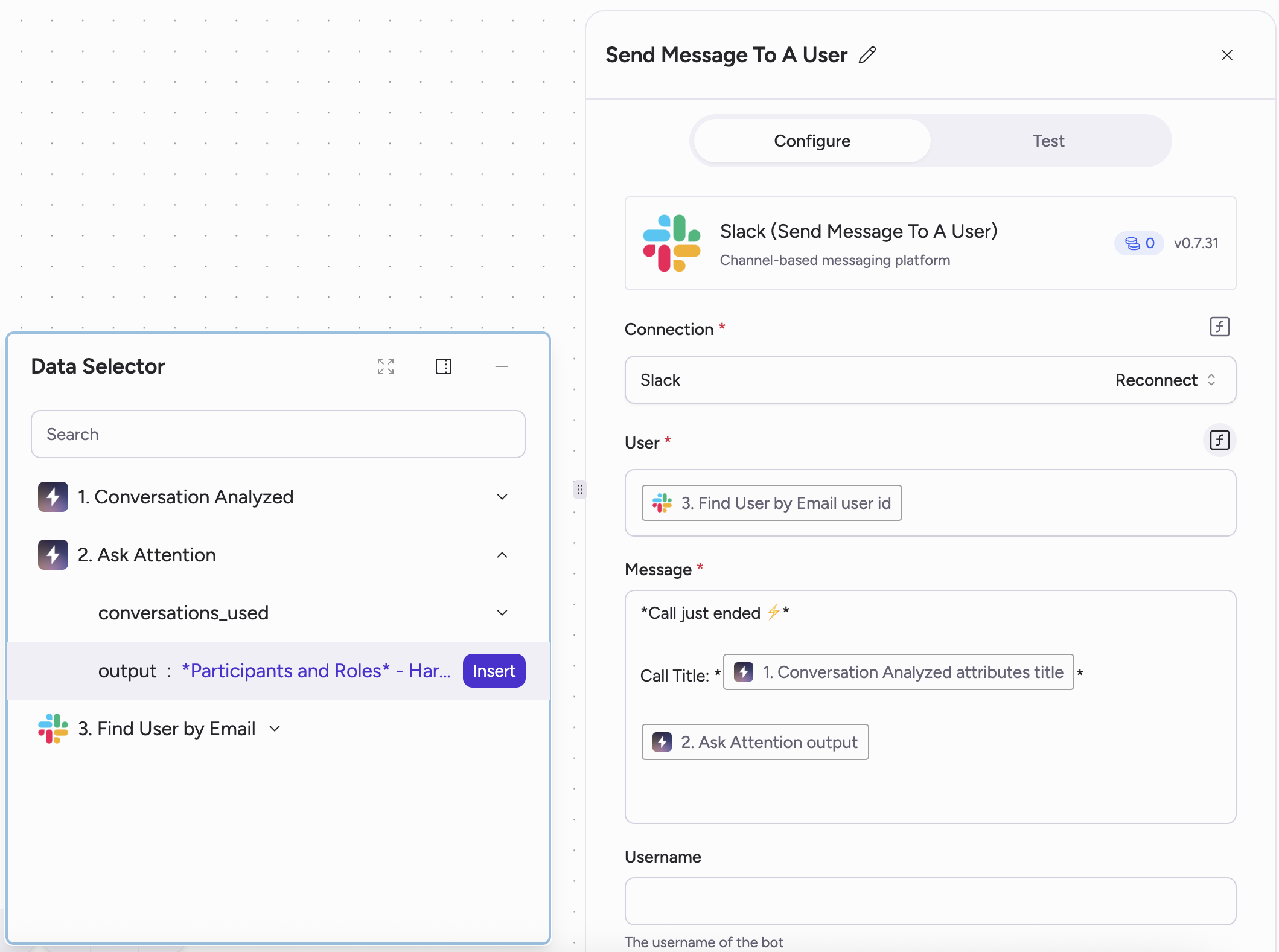Open the Slack connection dropdown
This screenshot has width=1279, height=952.
tap(845, 380)
